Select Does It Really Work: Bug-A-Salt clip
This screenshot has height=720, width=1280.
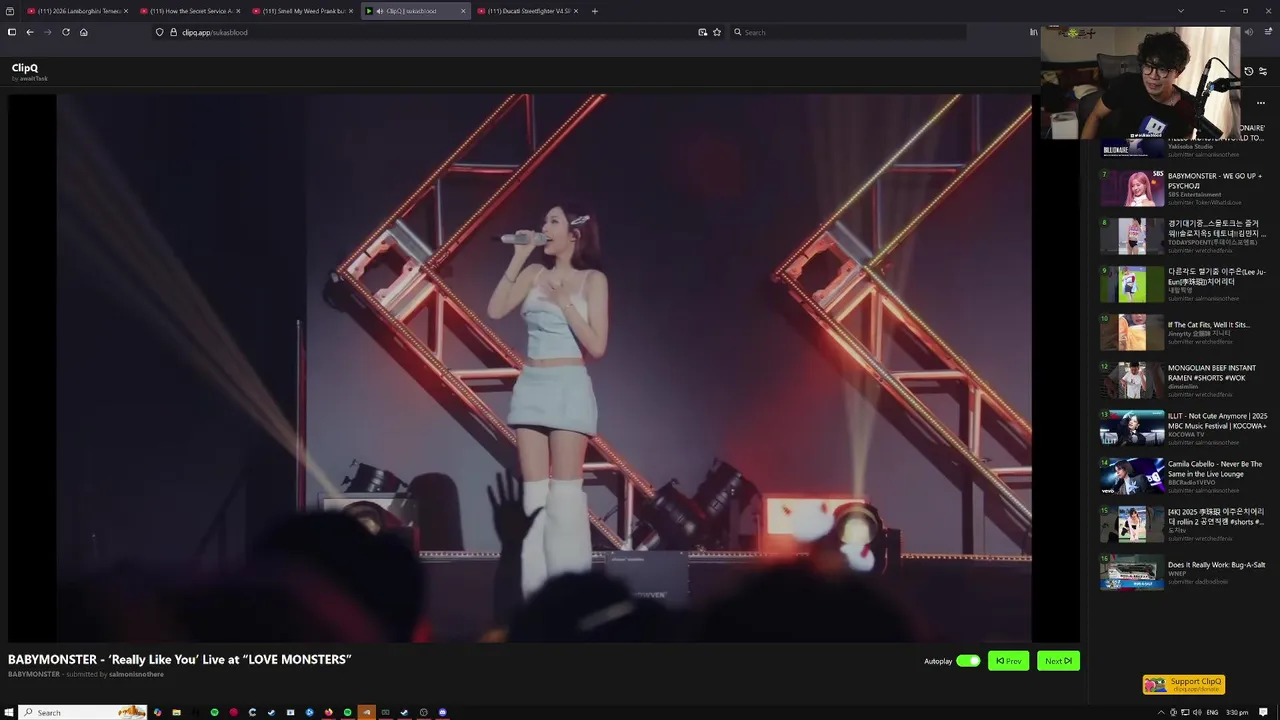coord(1184,573)
